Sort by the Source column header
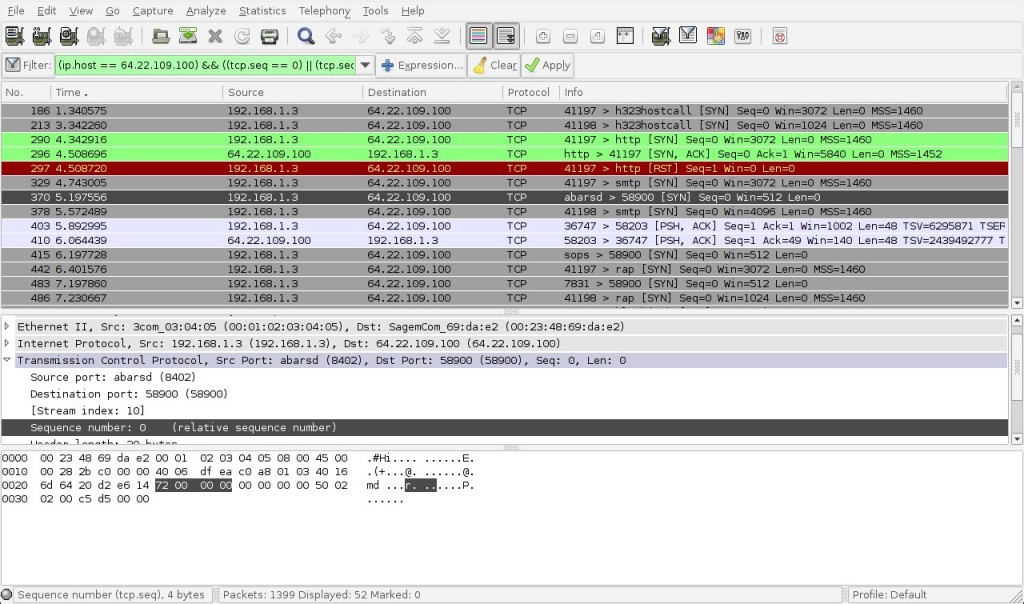The width and height of the screenshot is (1024, 604). [x=292, y=92]
